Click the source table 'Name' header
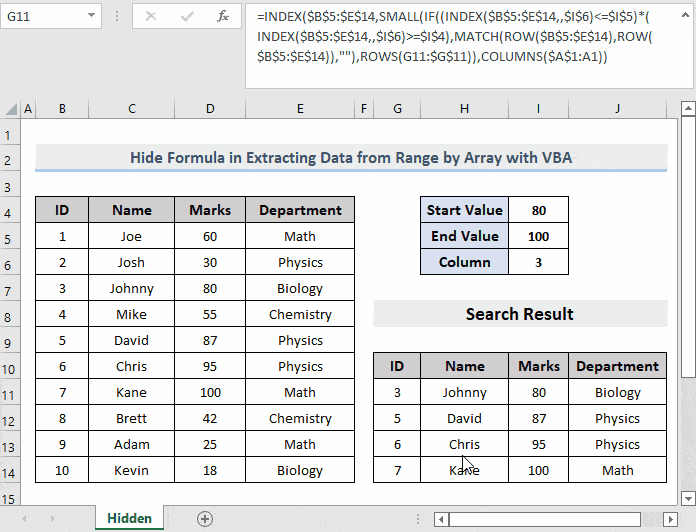Screen dimensions: 696x532 (131, 210)
